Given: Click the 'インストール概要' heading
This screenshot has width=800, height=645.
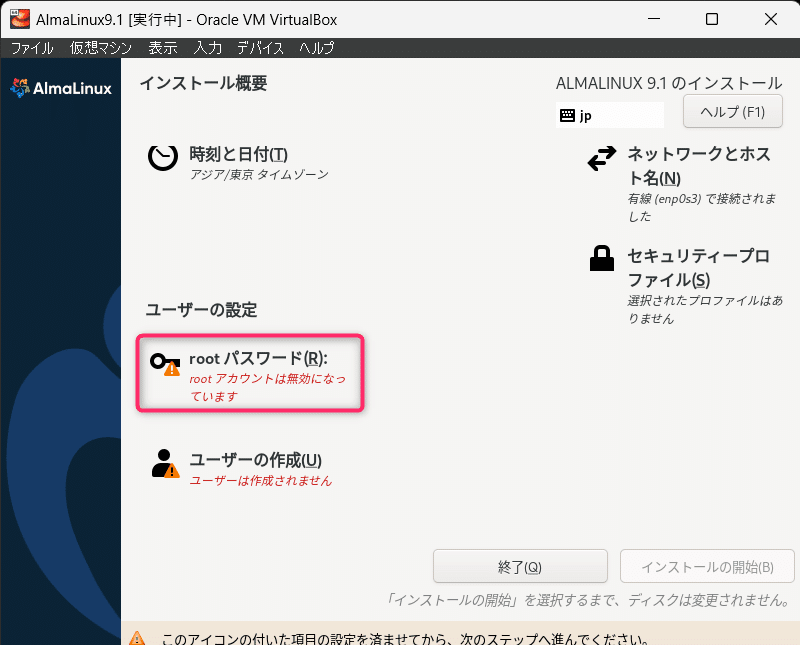Looking at the screenshot, I should pyautogui.click(x=204, y=83).
